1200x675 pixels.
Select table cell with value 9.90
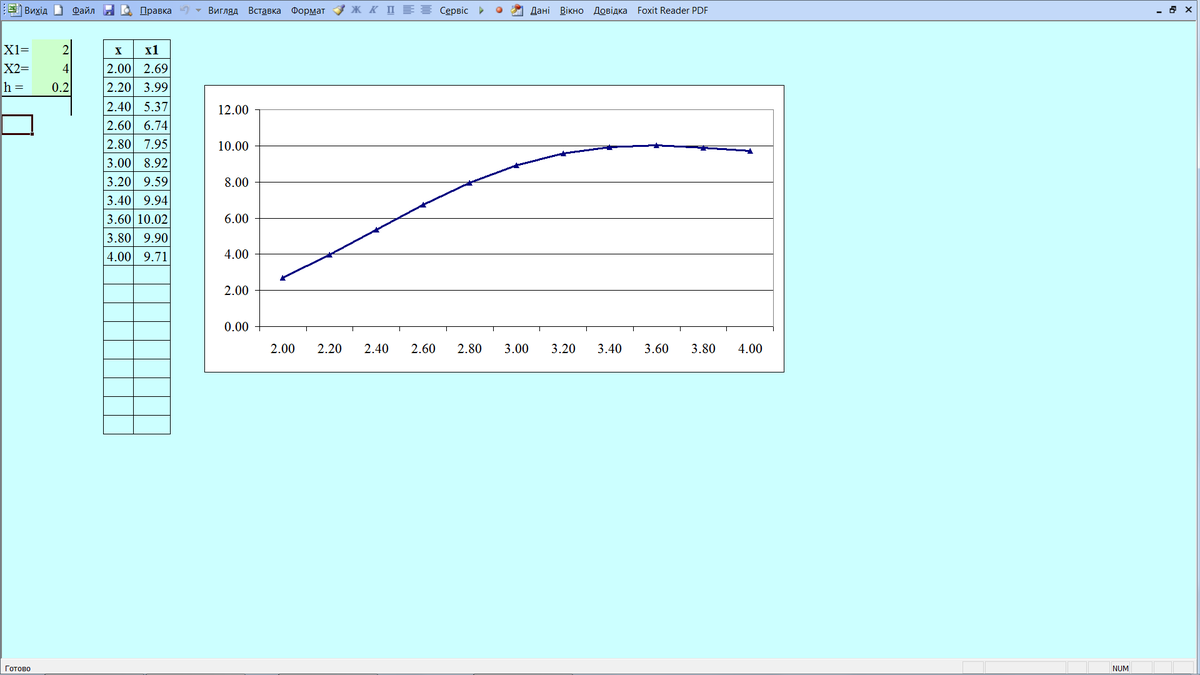point(152,238)
